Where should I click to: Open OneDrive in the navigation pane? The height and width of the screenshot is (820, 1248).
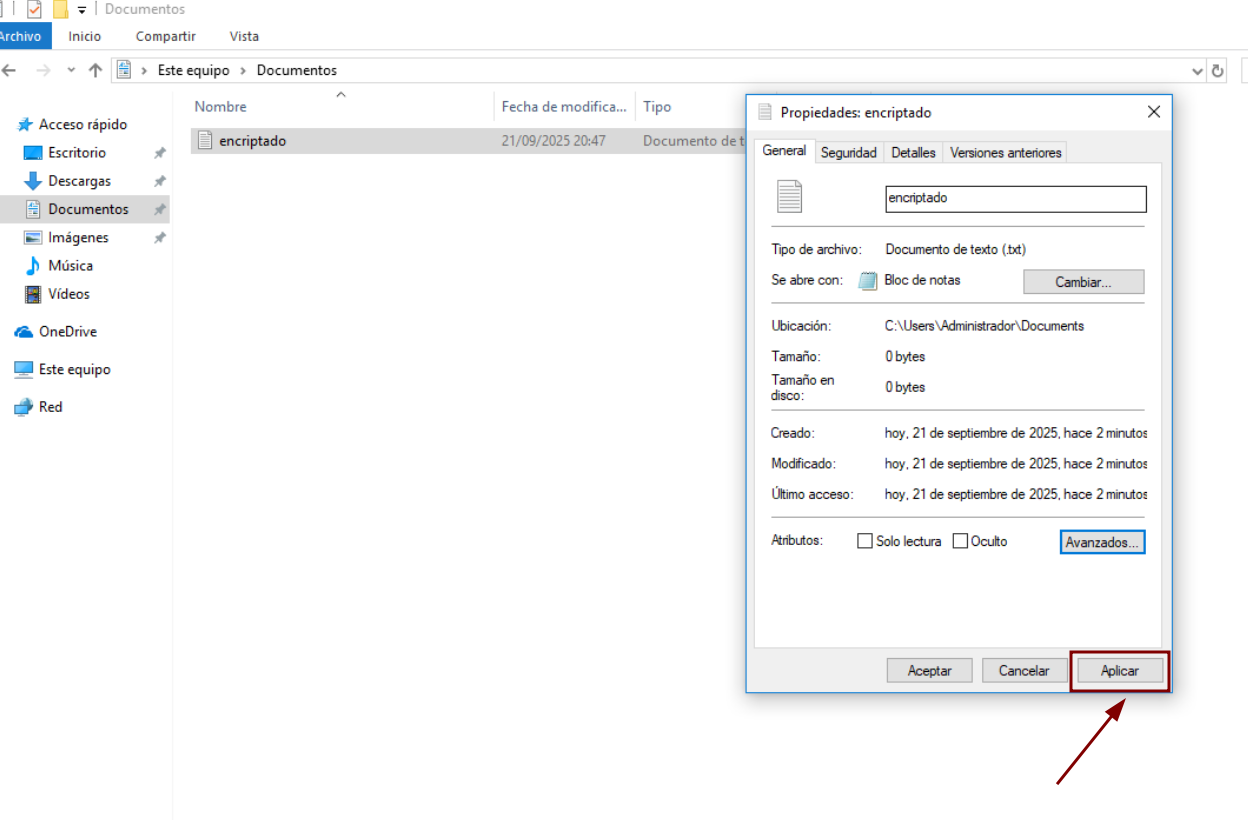click(68, 331)
